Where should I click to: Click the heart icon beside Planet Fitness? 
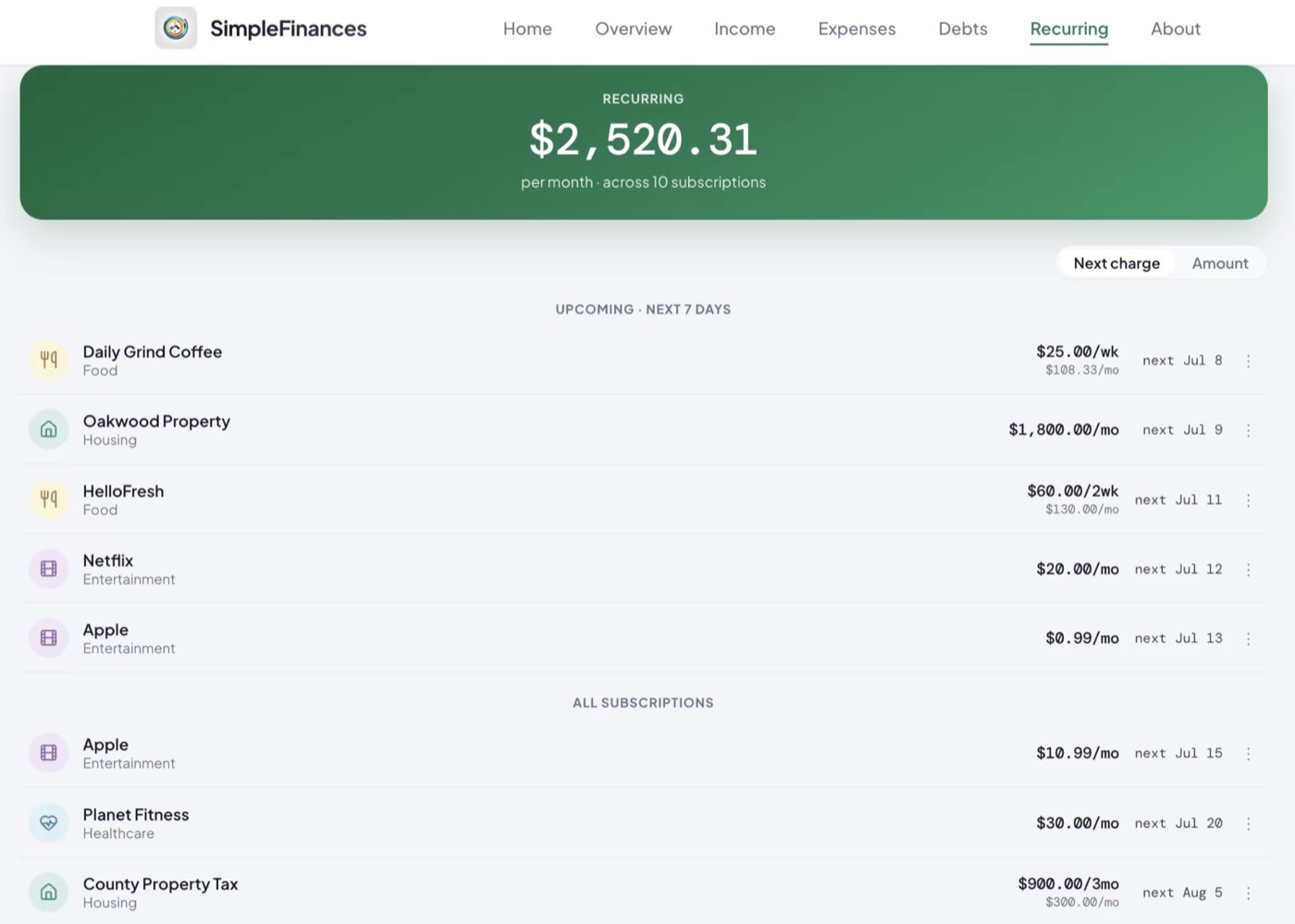[x=49, y=823]
